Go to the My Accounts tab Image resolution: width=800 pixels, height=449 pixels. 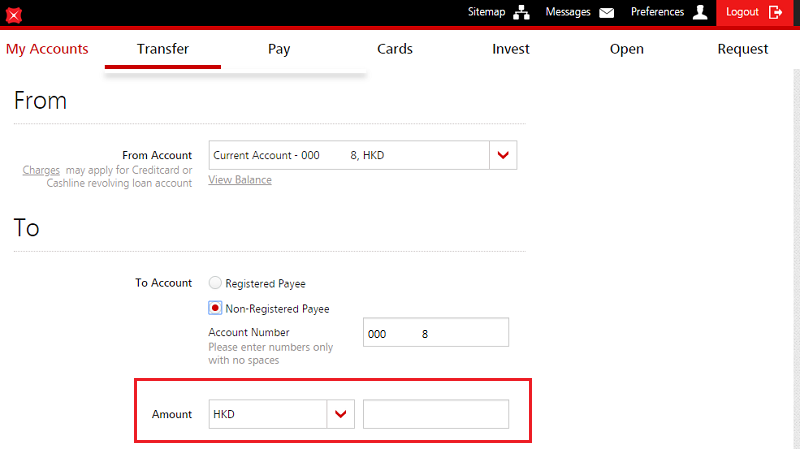click(47, 49)
